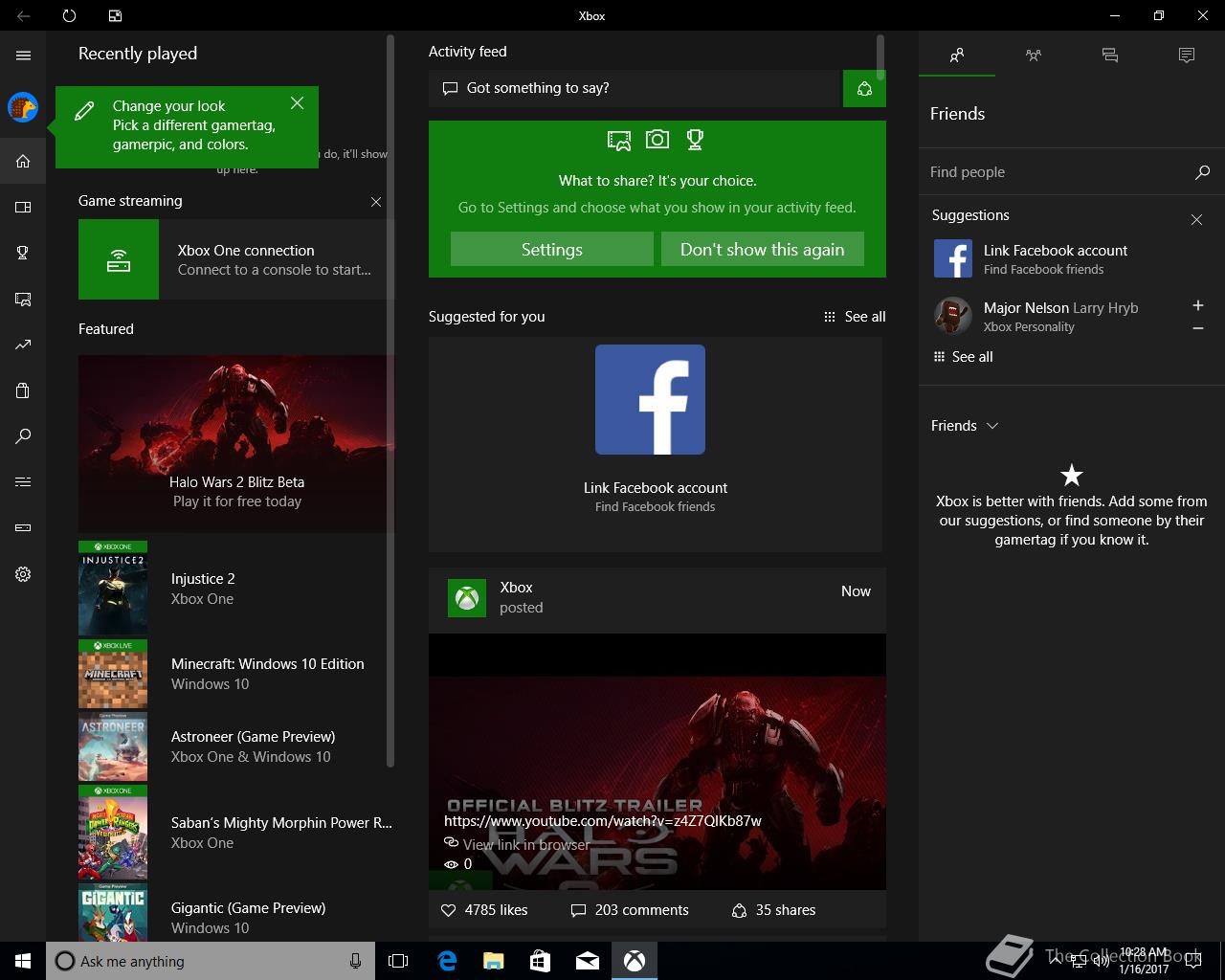Open Halo Wars 2 Blitz Beta feature
Viewport: 1225px width, 980px height.
236,444
